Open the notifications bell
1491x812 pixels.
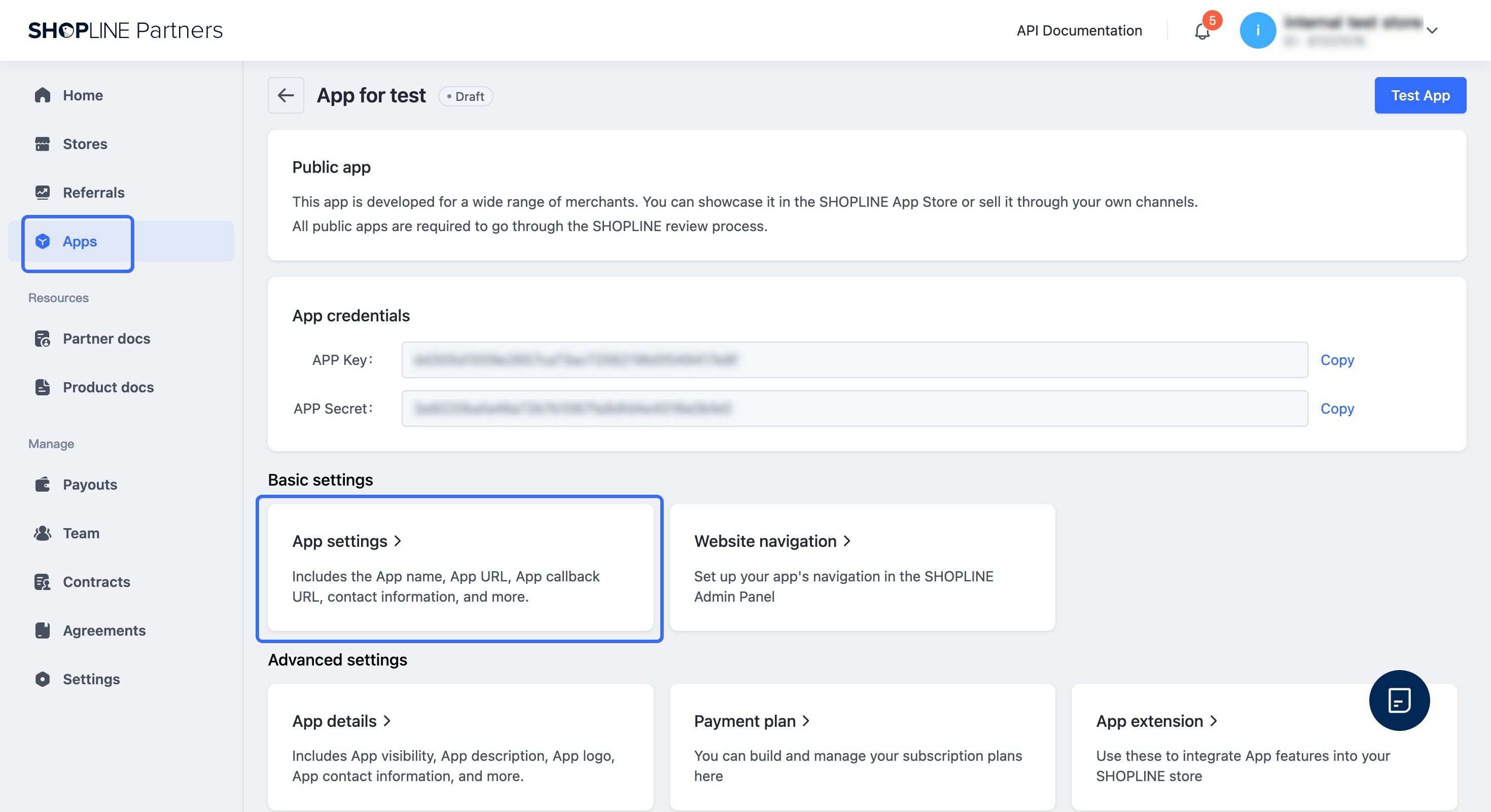tap(1202, 31)
